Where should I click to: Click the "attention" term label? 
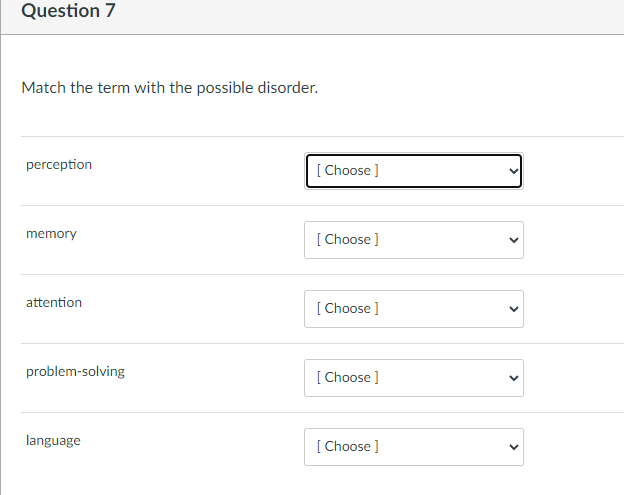[x=54, y=302]
